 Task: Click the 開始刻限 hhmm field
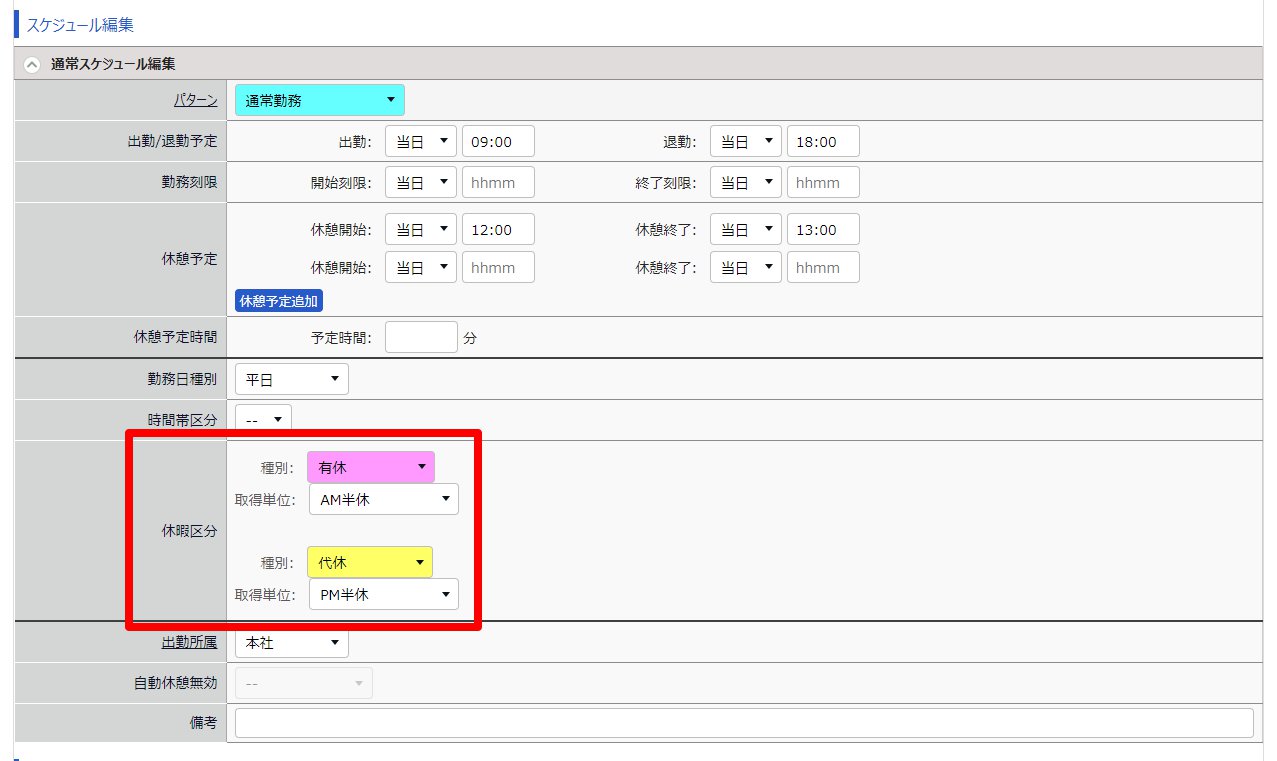498,183
